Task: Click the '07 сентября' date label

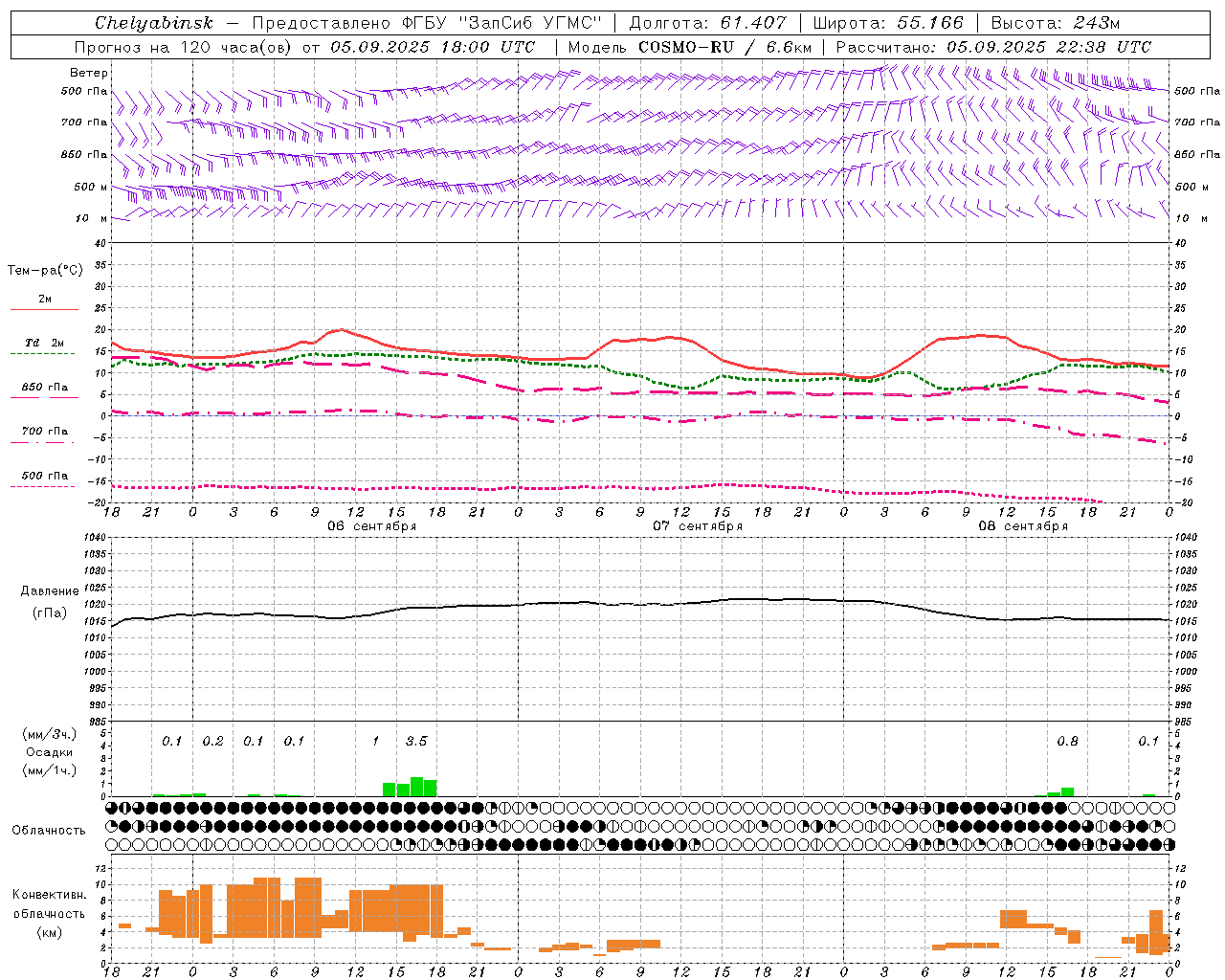Action: 698,526
